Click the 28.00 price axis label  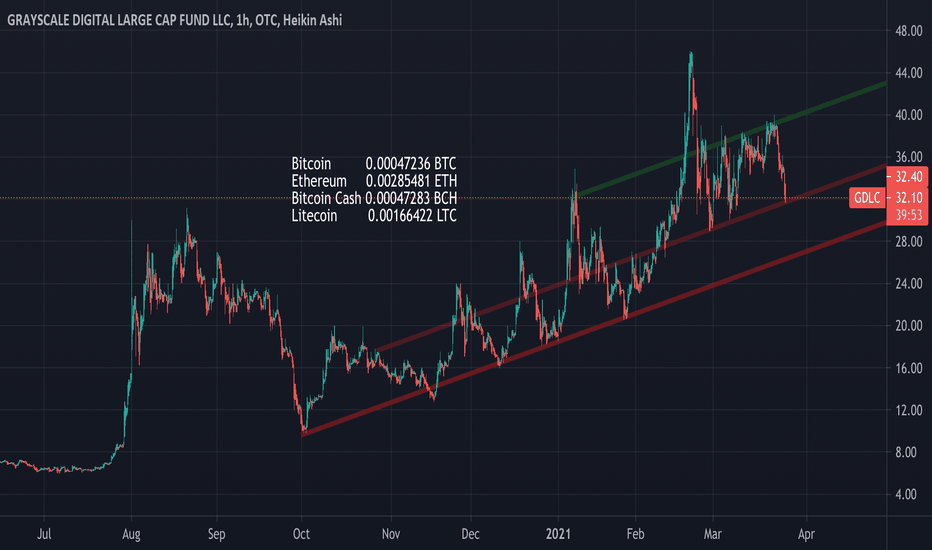point(908,241)
